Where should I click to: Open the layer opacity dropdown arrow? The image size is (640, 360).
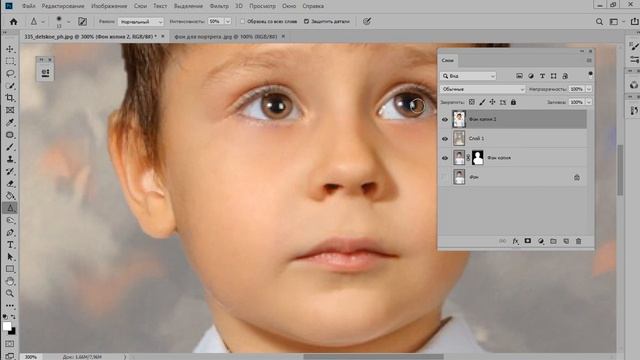click(589, 89)
